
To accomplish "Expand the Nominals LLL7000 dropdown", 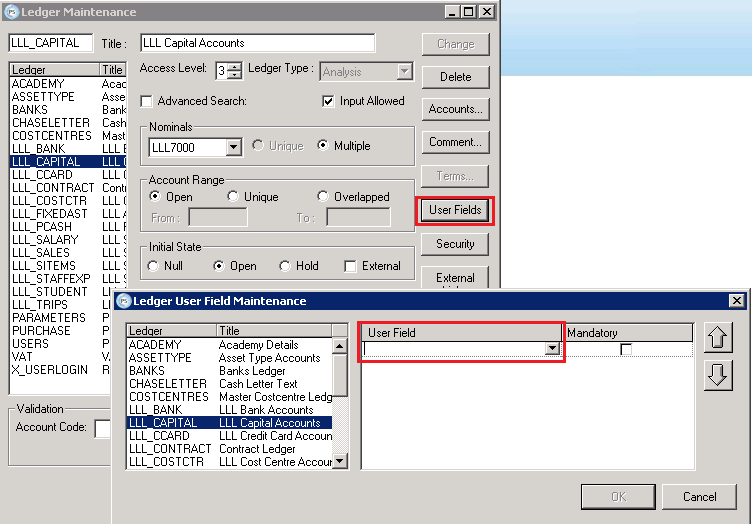I will 233,147.
